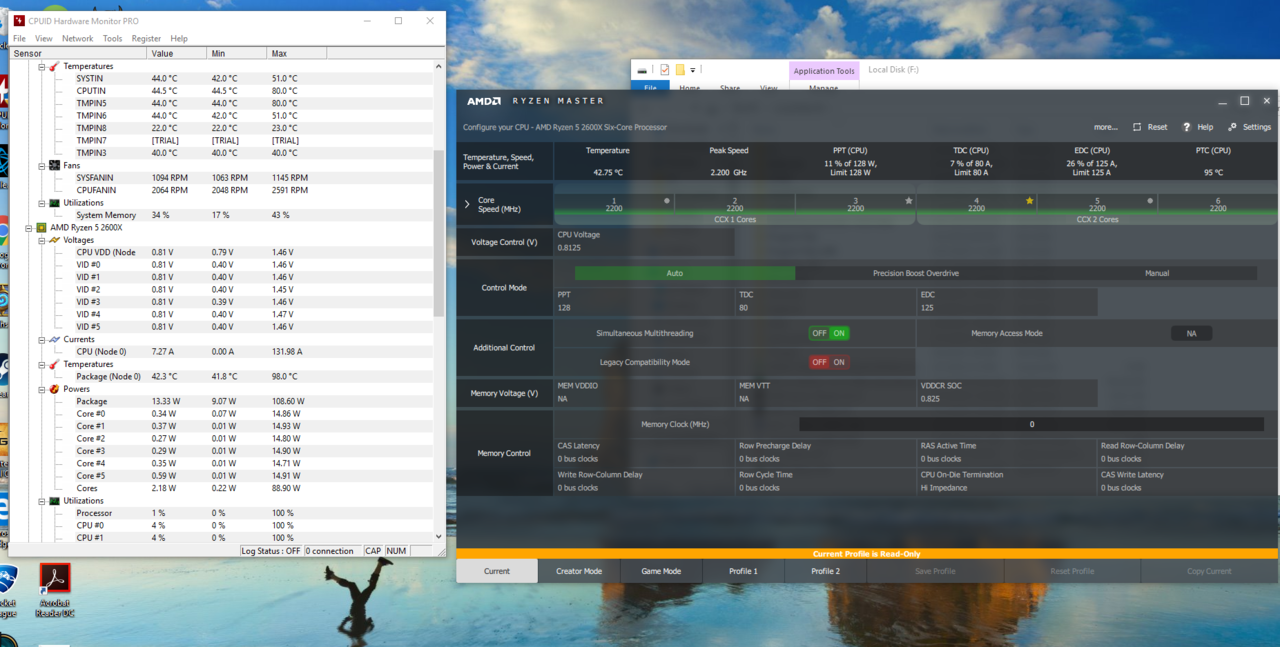Click the thermometer icon beside top Temperatures

tap(54, 66)
